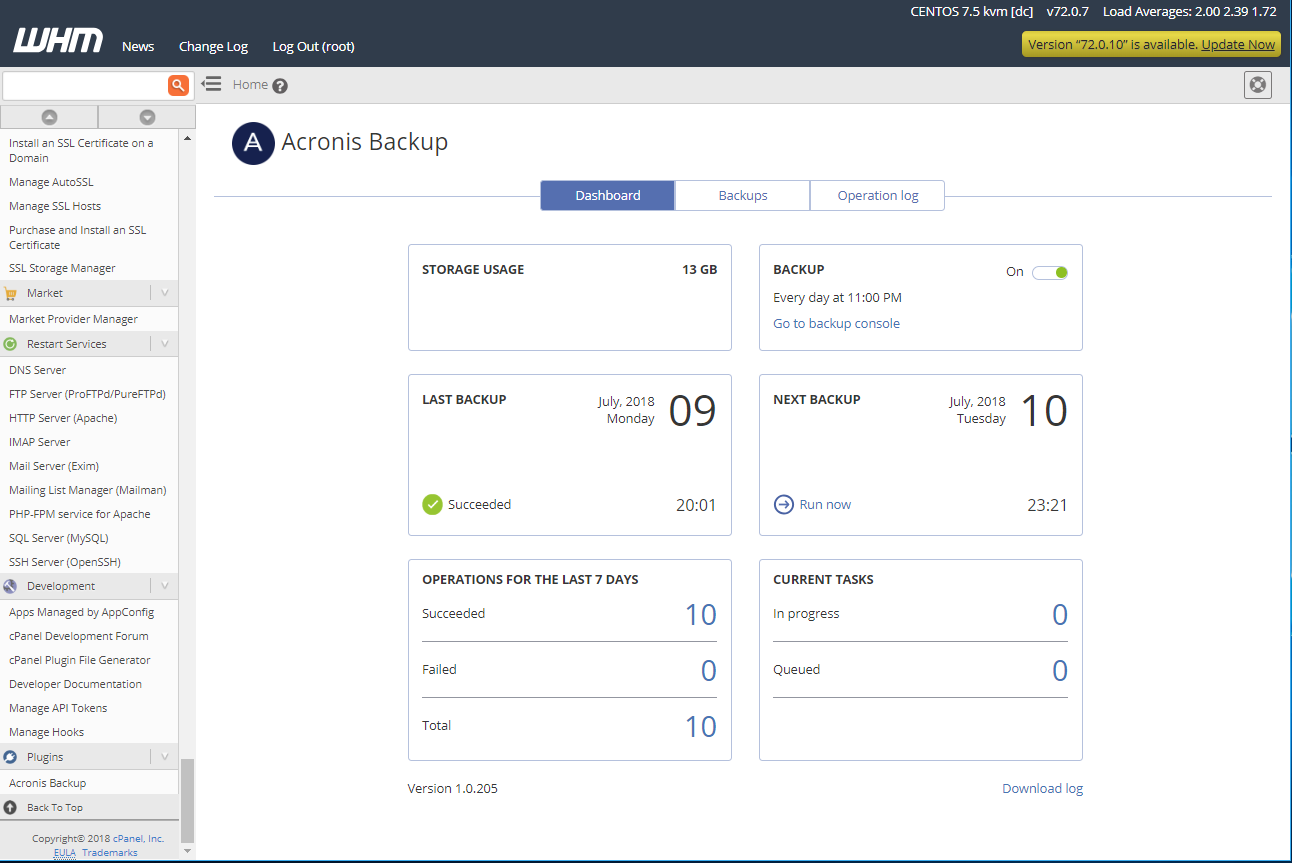Screen dimensions: 1292x863
Task: Open Developer Documentation
Action: 75,684
